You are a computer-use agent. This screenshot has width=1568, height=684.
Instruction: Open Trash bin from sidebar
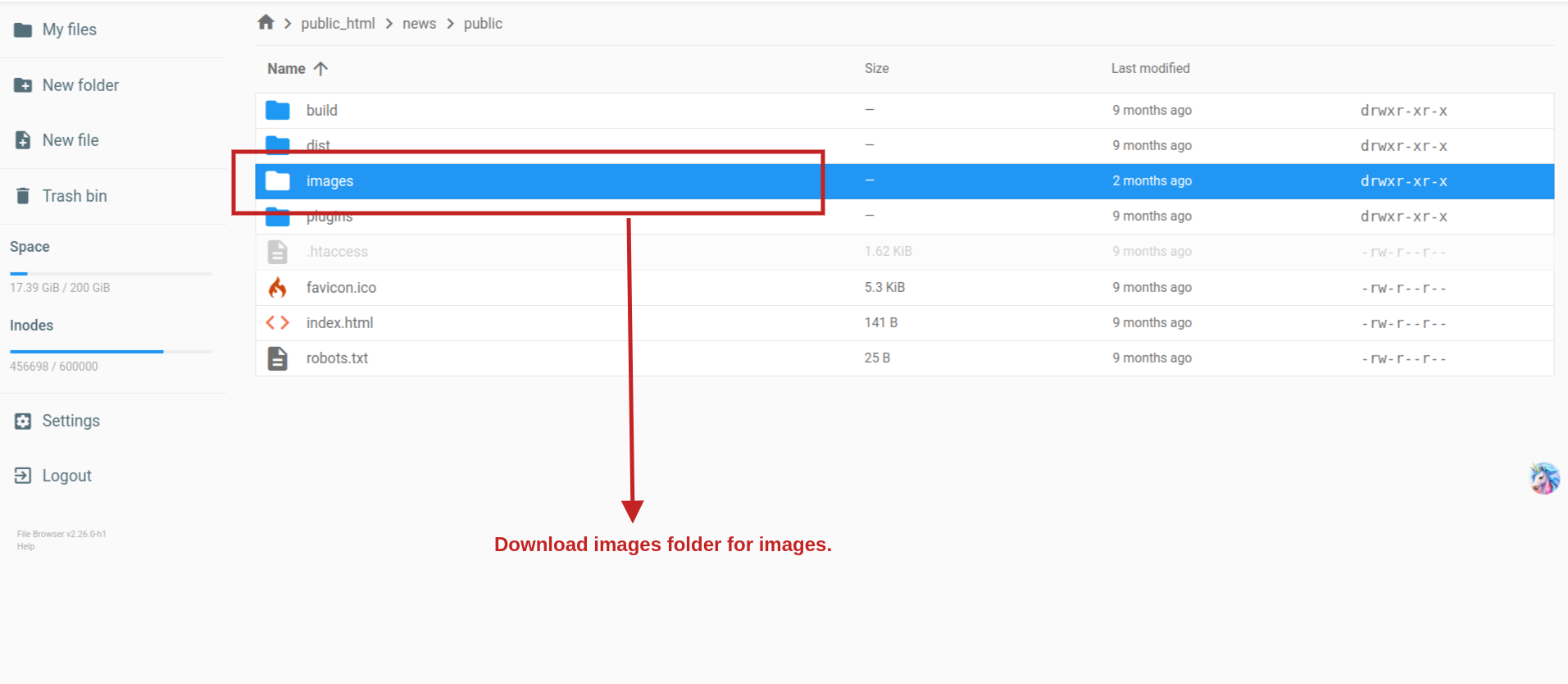74,196
